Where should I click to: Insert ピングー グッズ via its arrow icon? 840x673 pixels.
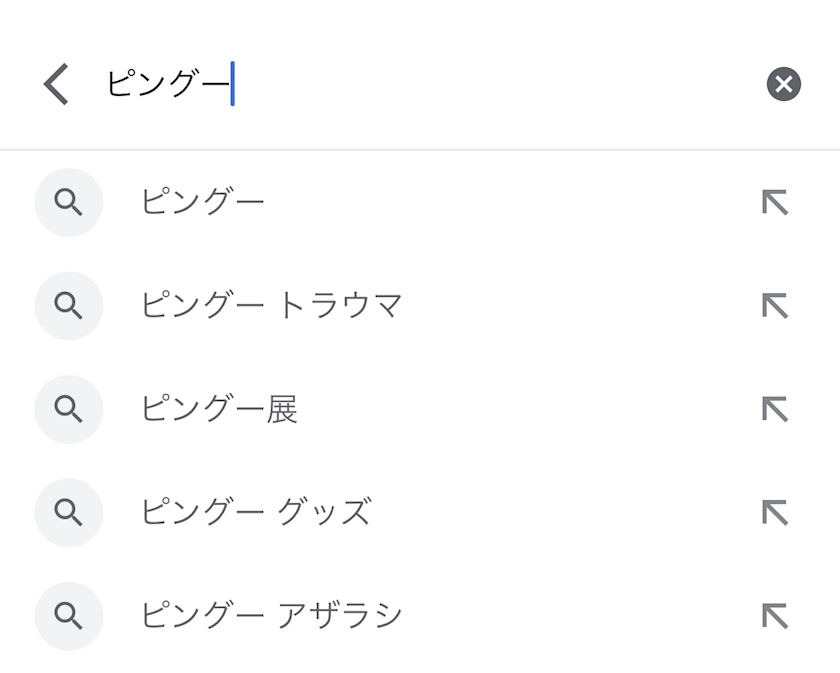[775, 513]
